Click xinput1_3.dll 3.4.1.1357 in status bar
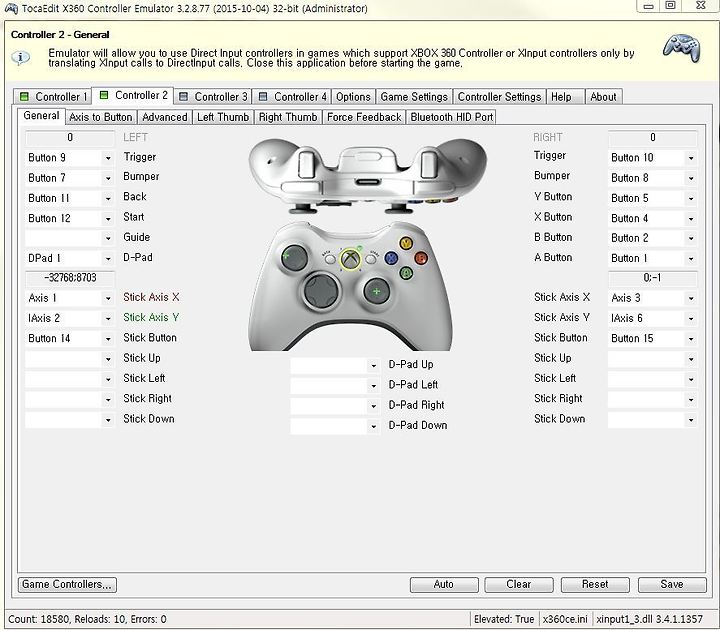The height and width of the screenshot is (630, 720). 649,619
